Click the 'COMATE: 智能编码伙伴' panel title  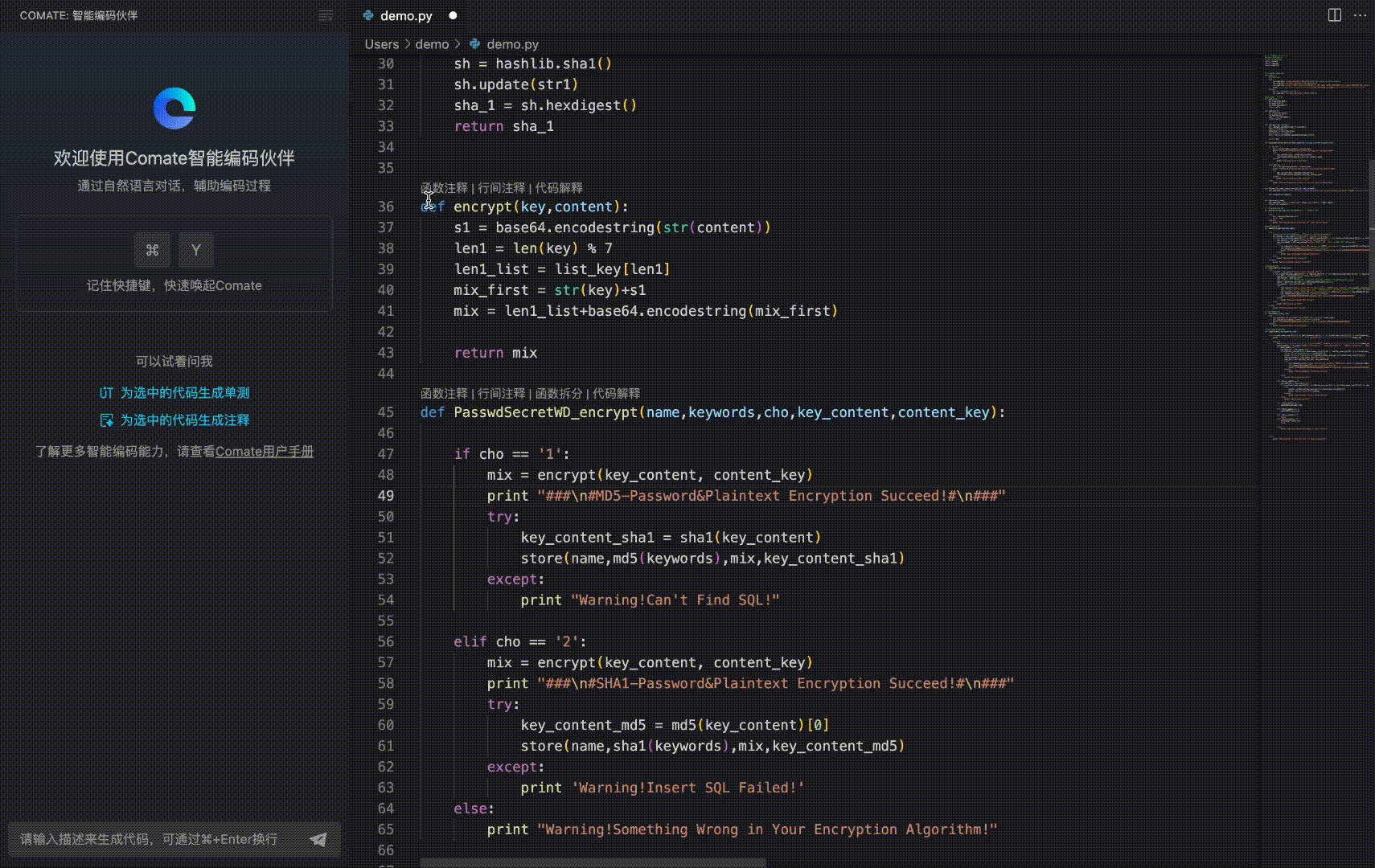click(79, 15)
